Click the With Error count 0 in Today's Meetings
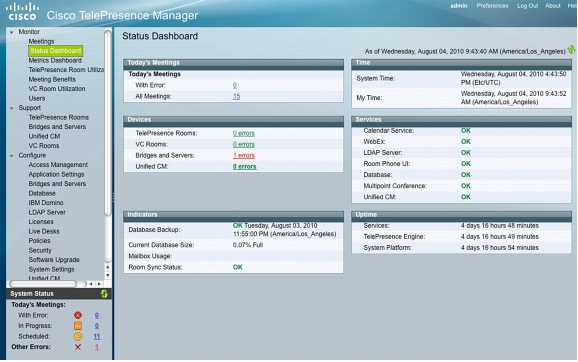This screenshot has width=578, height=362. (x=235, y=86)
